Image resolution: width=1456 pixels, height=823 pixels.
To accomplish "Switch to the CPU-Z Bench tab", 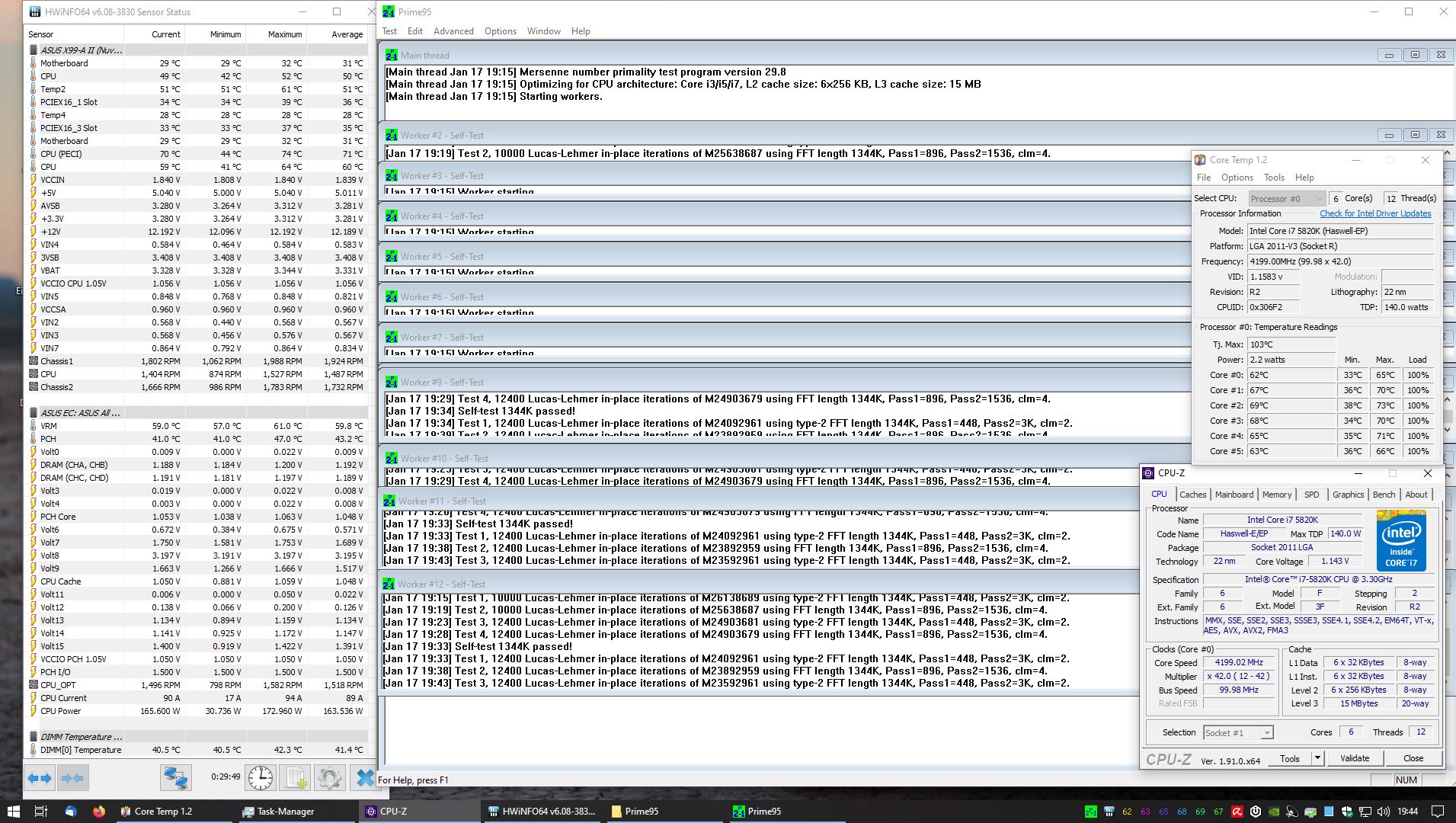I will point(1384,495).
